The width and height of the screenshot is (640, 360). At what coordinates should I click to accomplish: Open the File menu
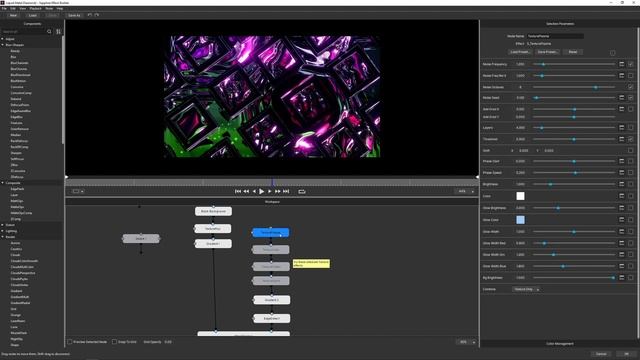coord(4,8)
